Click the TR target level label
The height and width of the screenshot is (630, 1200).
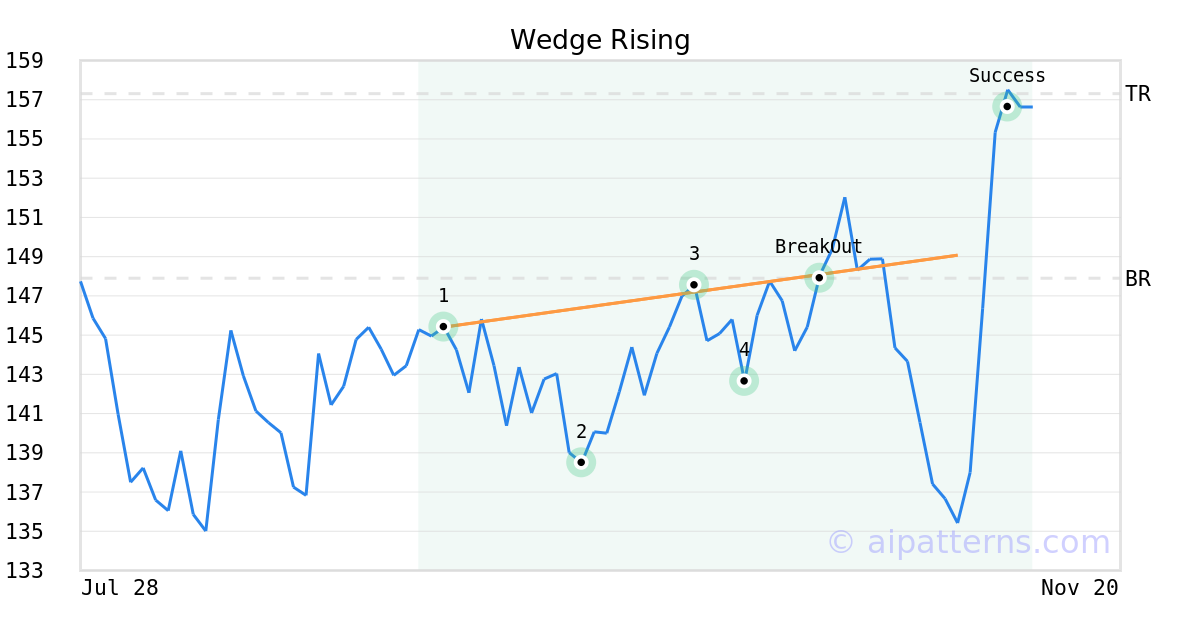click(1138, 94)
